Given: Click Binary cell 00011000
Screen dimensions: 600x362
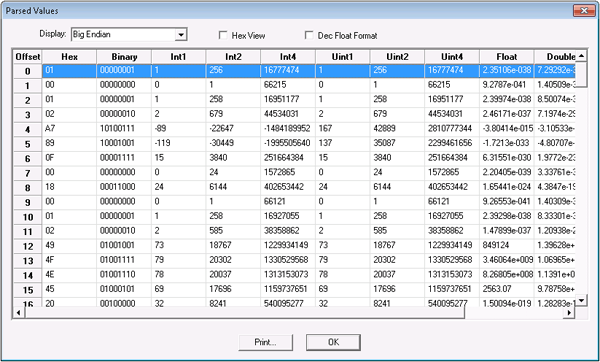Looking at the screenshot, I should [x=124, y=187].
